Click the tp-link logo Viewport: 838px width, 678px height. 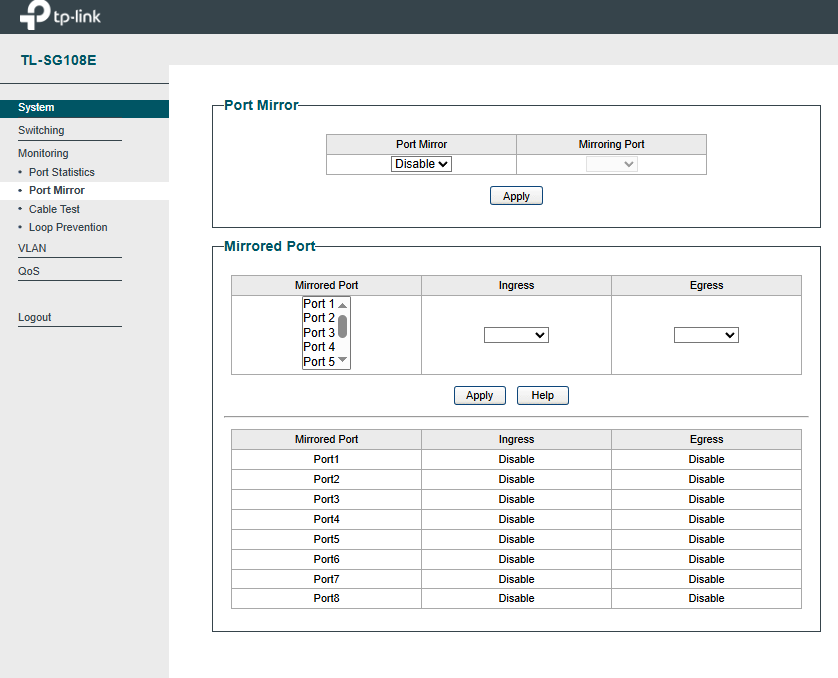60,15
